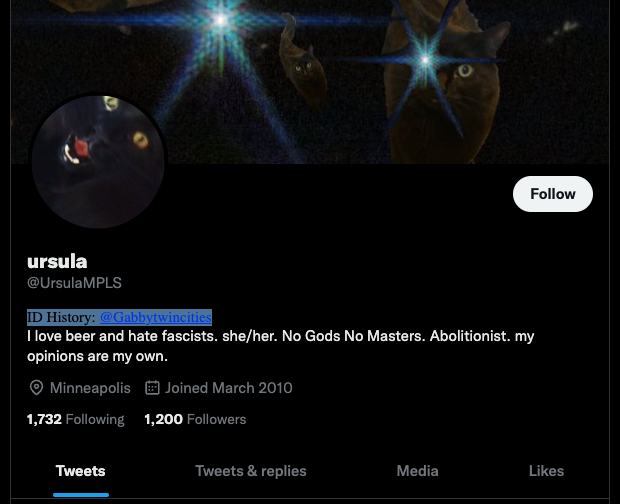The height and width of the screenshot is (504, 620).
Task: View the 1,732 Following list
Action: tap(76, 419)
